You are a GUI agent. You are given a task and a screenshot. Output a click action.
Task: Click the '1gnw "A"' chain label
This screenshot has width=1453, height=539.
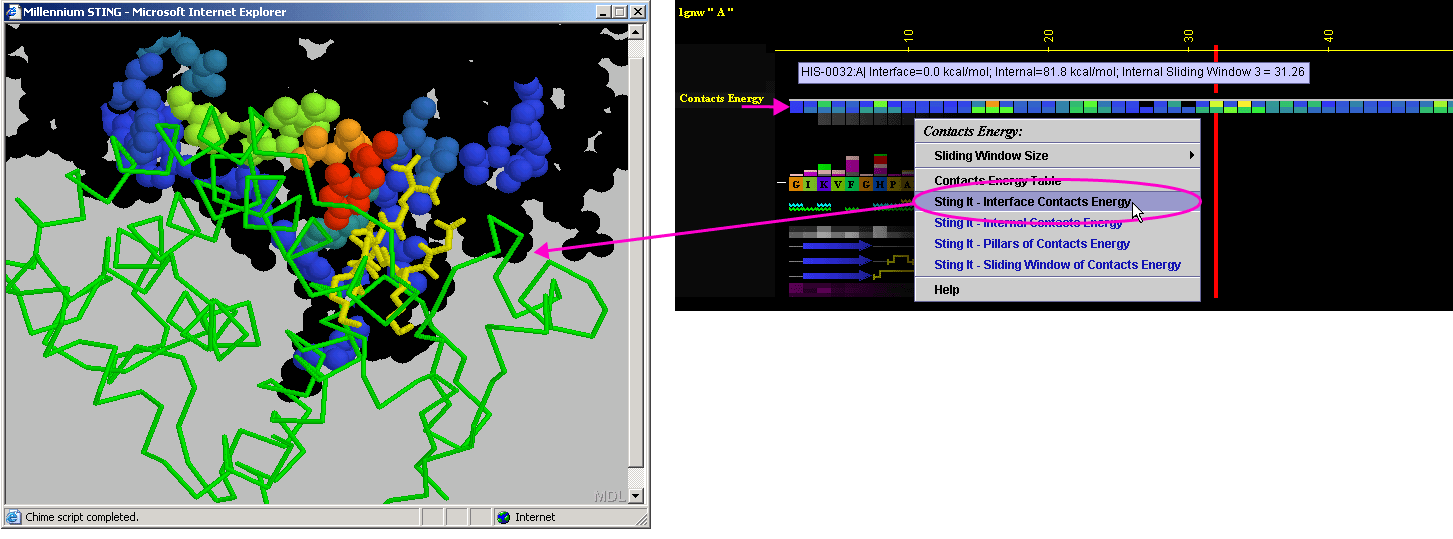[x=706, y=11]
